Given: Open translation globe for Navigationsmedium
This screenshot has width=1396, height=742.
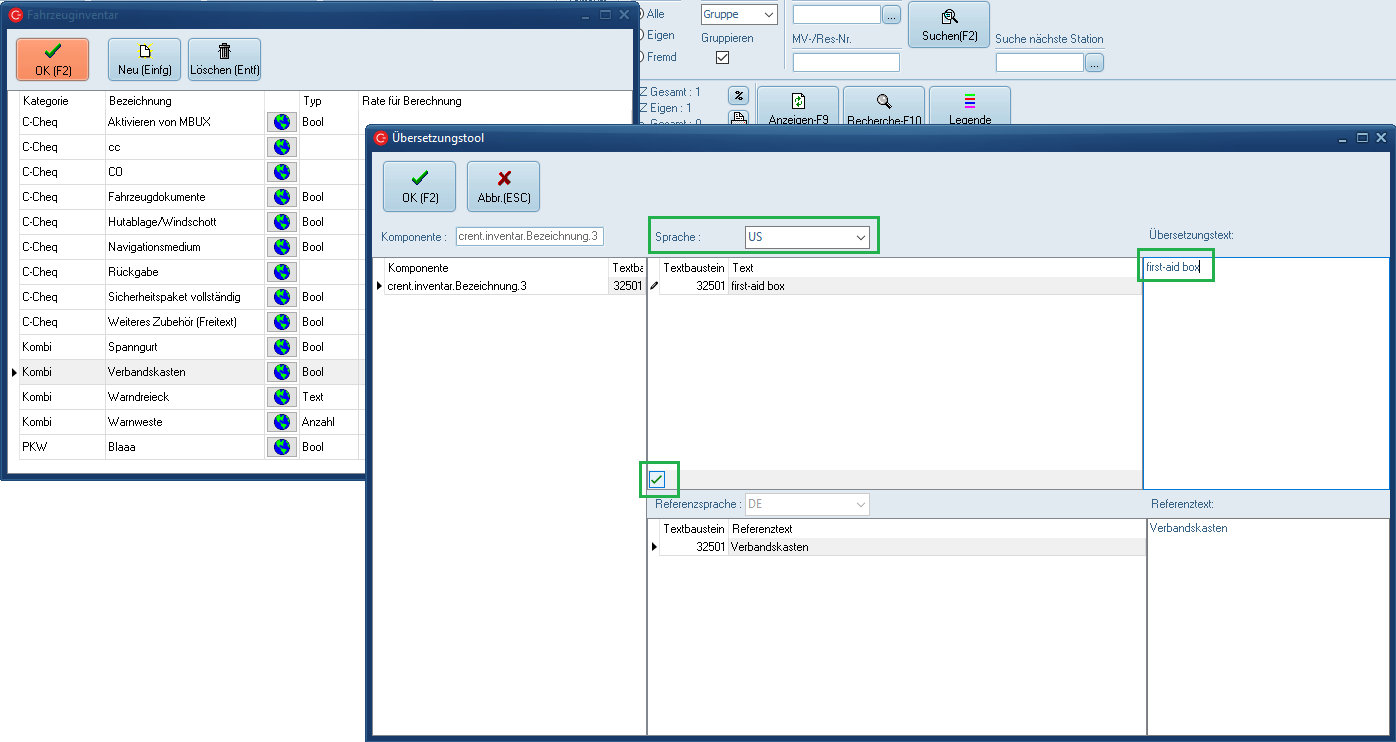Looking at the screenshot, I should tap(282, 247).
